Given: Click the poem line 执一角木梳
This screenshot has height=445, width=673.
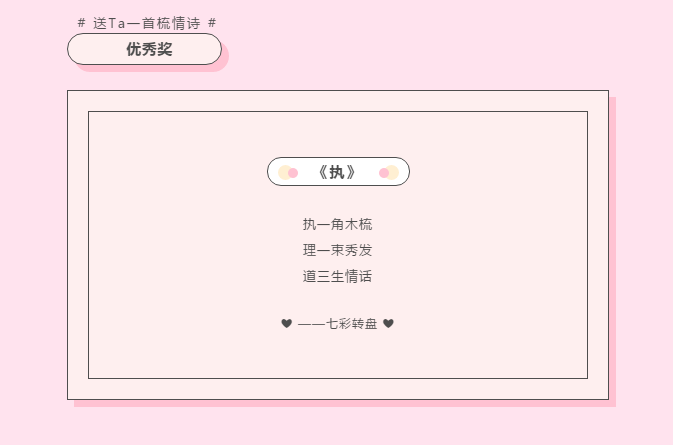Looking at the screenshot, I should [x=338, y=224].
